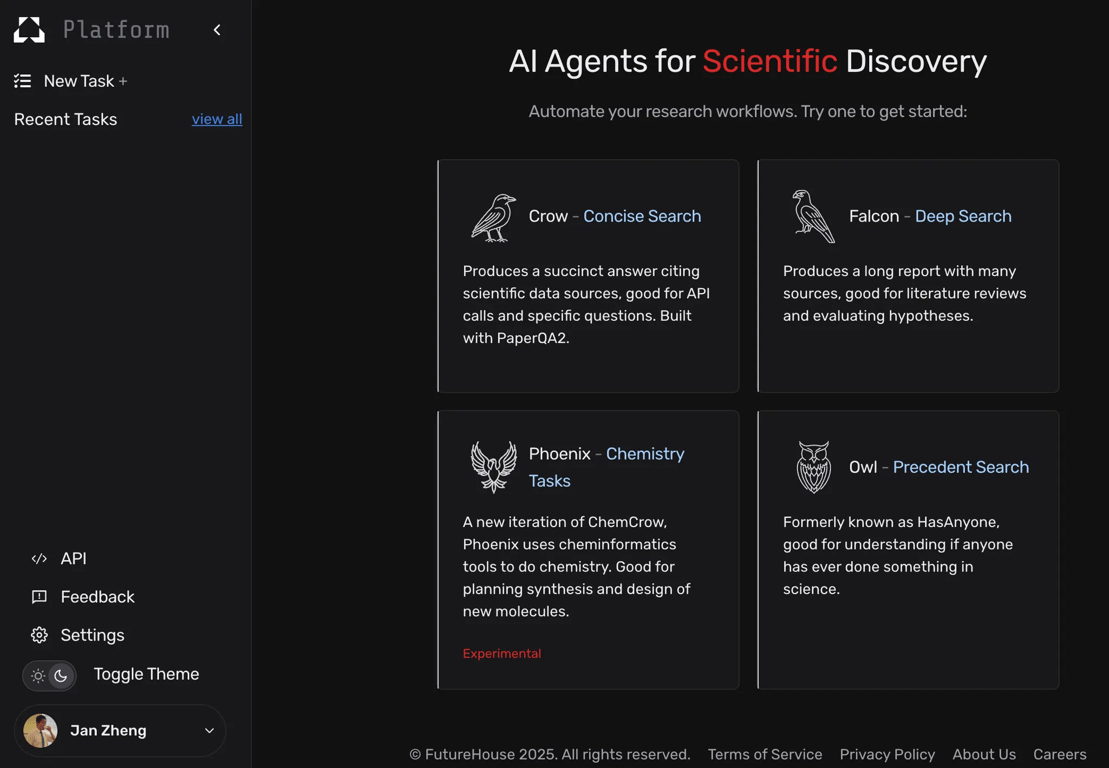Click the New Task list icon
Screen dimensions: 1109x768
coord(23,81)
